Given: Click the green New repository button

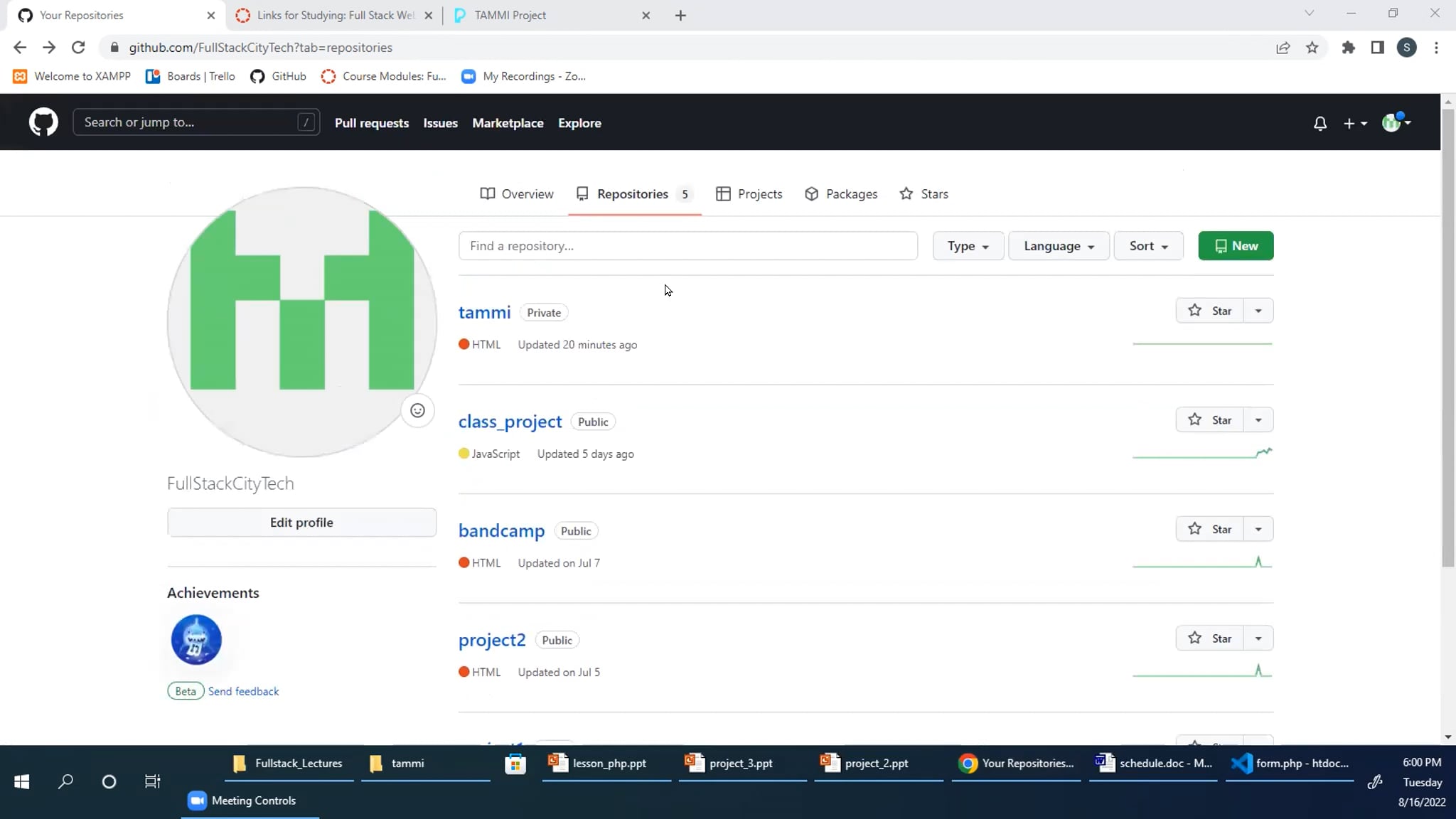Looking at the screenshot, I should point(1236,246).
